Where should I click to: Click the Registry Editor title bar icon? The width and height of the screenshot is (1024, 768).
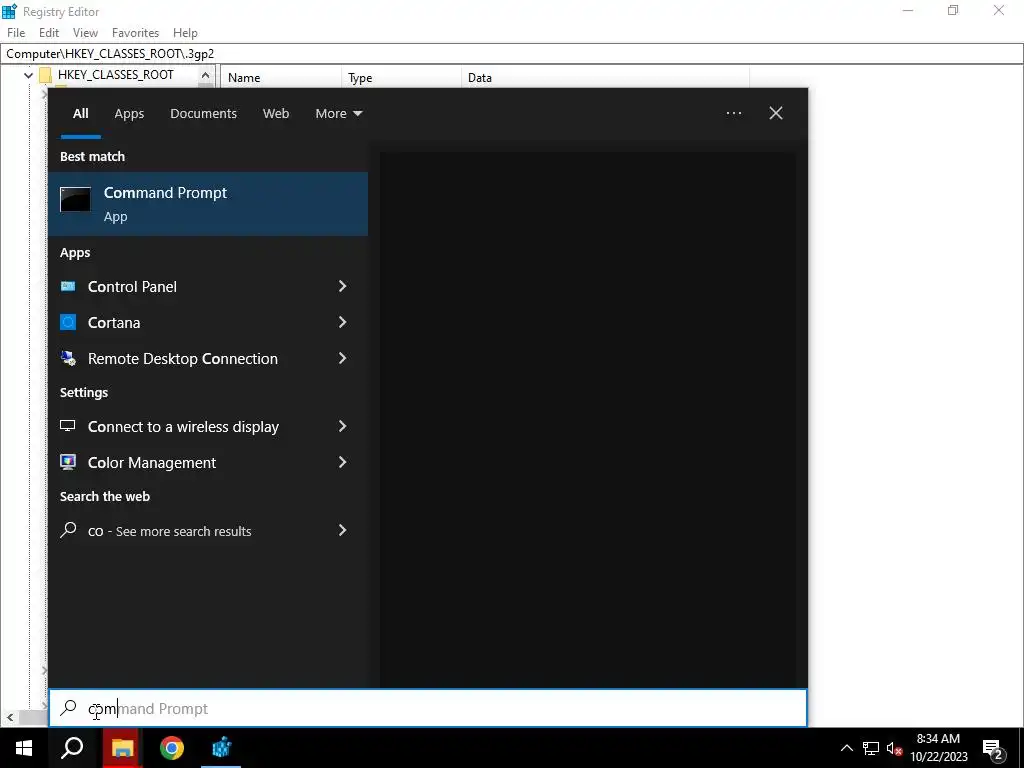[9, 11]
